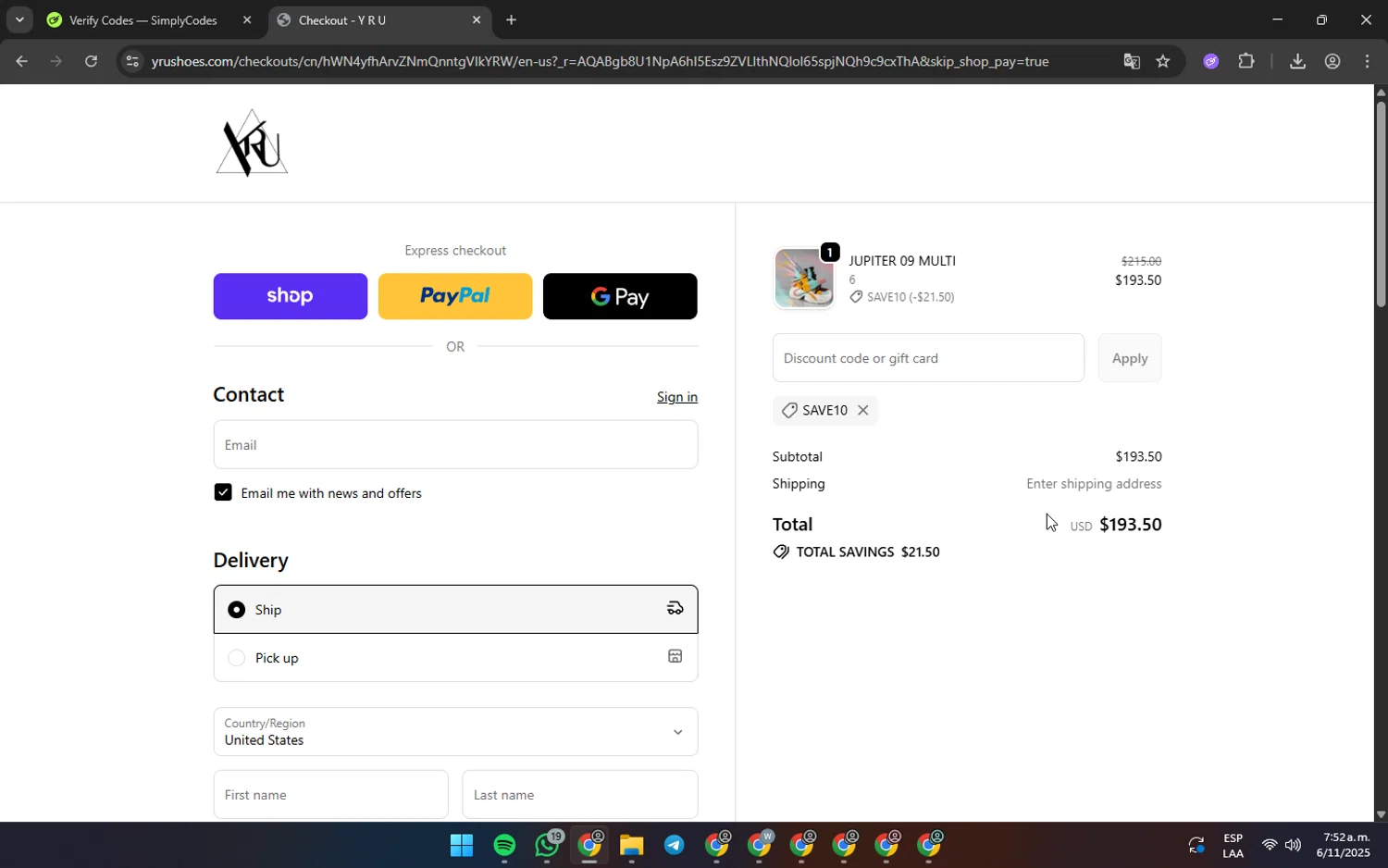The width and height of the screenshot is (1388, 868).
Task: Open the Sign in link
Action: click(677, 397)
